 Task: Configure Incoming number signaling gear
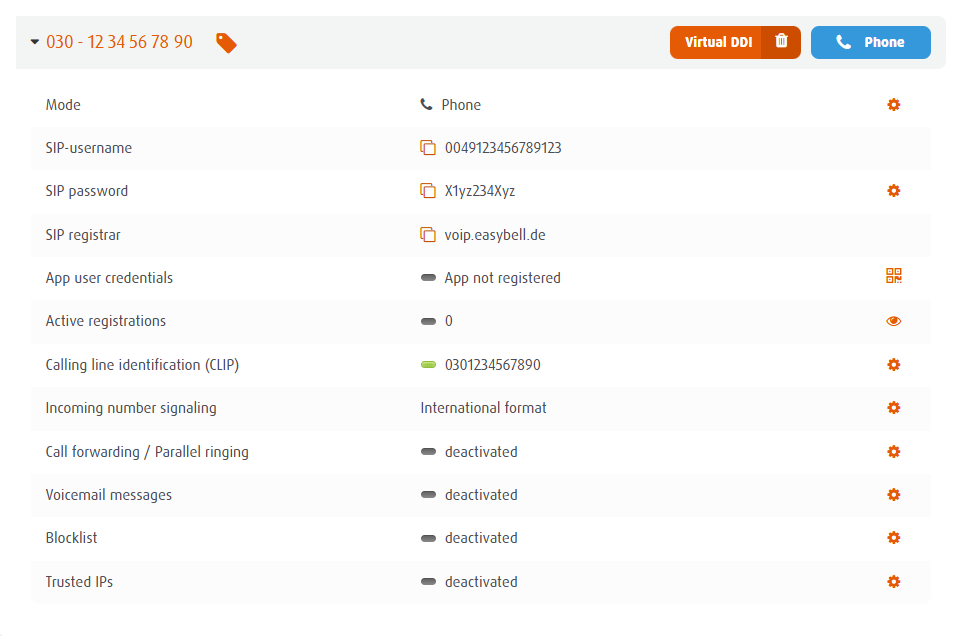pyautogui.click(x=894, y=408)
